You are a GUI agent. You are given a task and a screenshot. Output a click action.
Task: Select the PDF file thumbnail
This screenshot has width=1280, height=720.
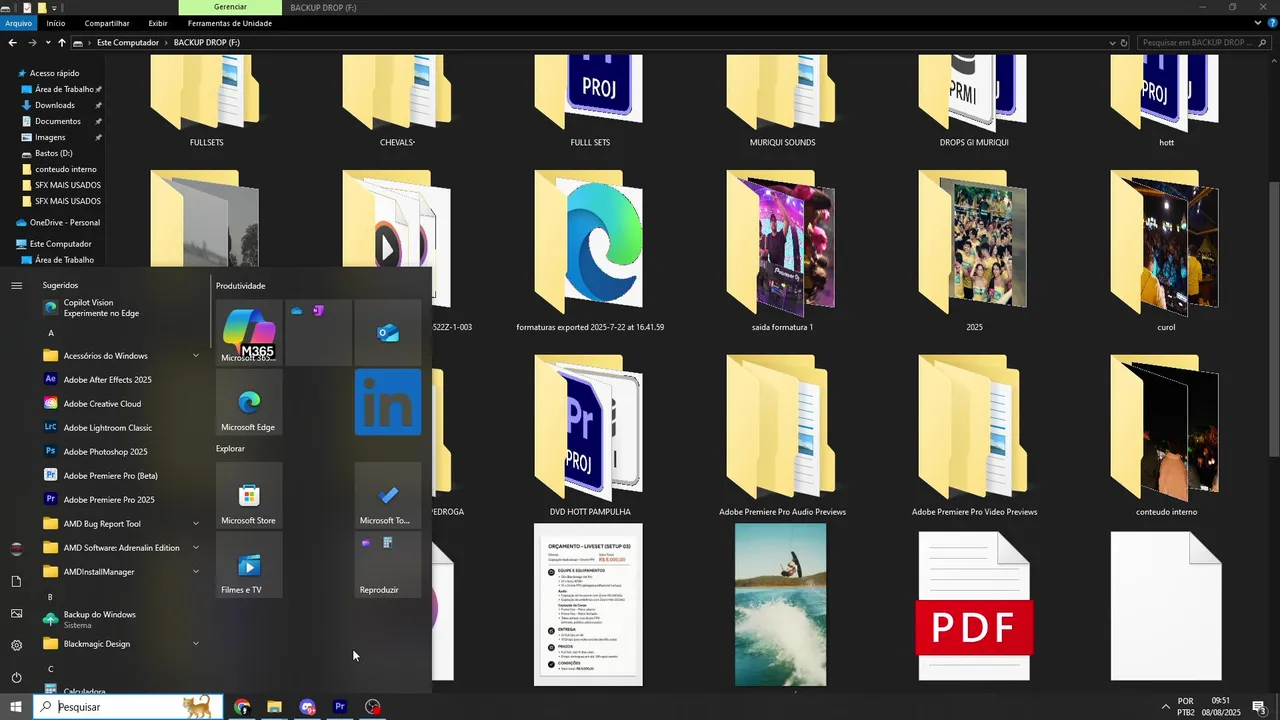974,606
